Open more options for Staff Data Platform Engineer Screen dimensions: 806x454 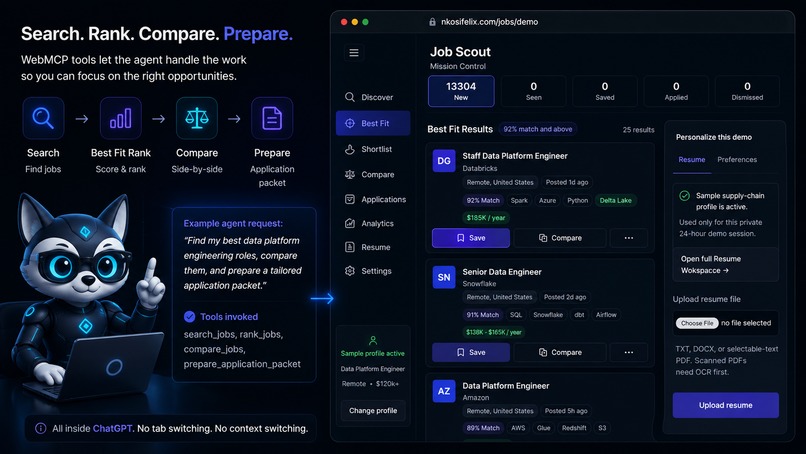pyautogui.click(x=629, y=238)
